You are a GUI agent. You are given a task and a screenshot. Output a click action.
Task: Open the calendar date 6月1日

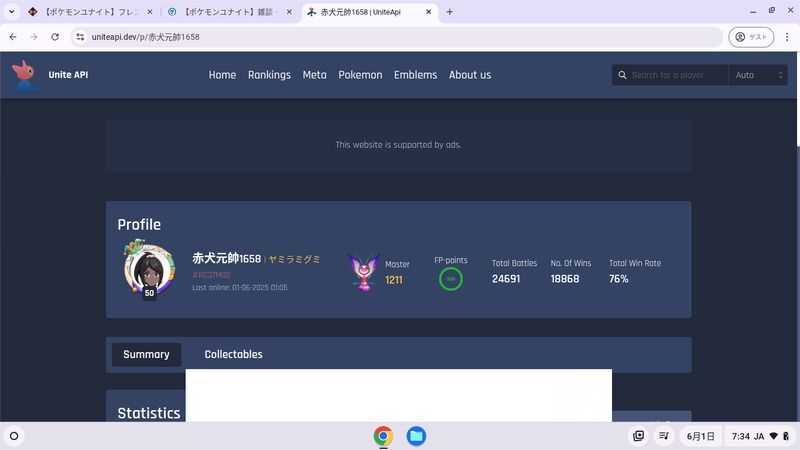(701, 436)
